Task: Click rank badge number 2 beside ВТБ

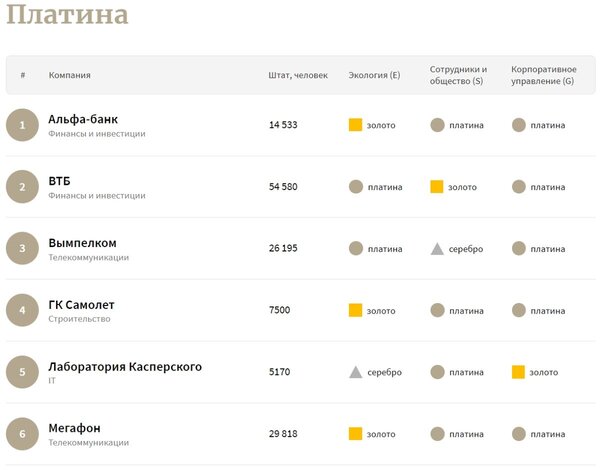Action: tap(22, 187)
